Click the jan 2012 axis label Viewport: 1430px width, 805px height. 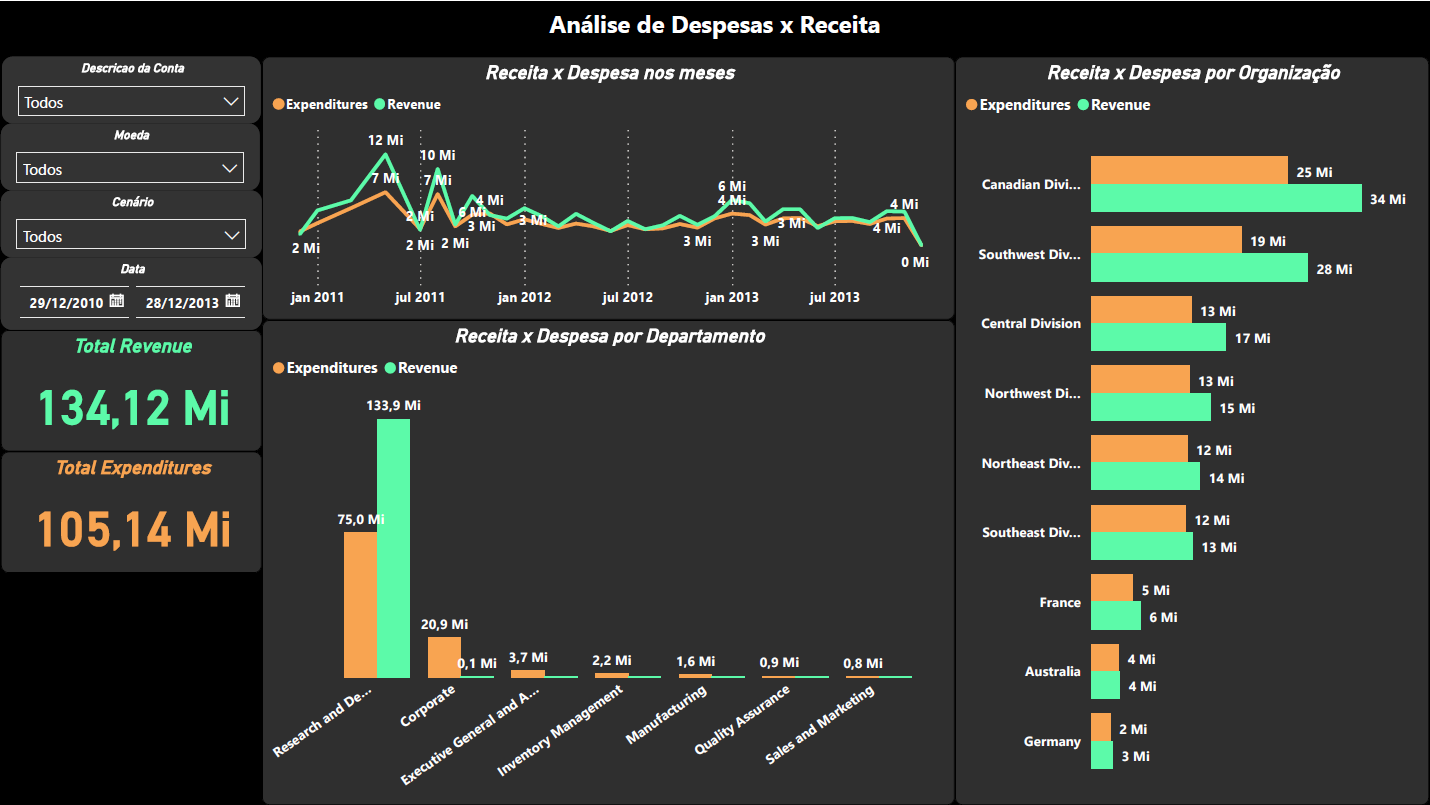(524, 297)
